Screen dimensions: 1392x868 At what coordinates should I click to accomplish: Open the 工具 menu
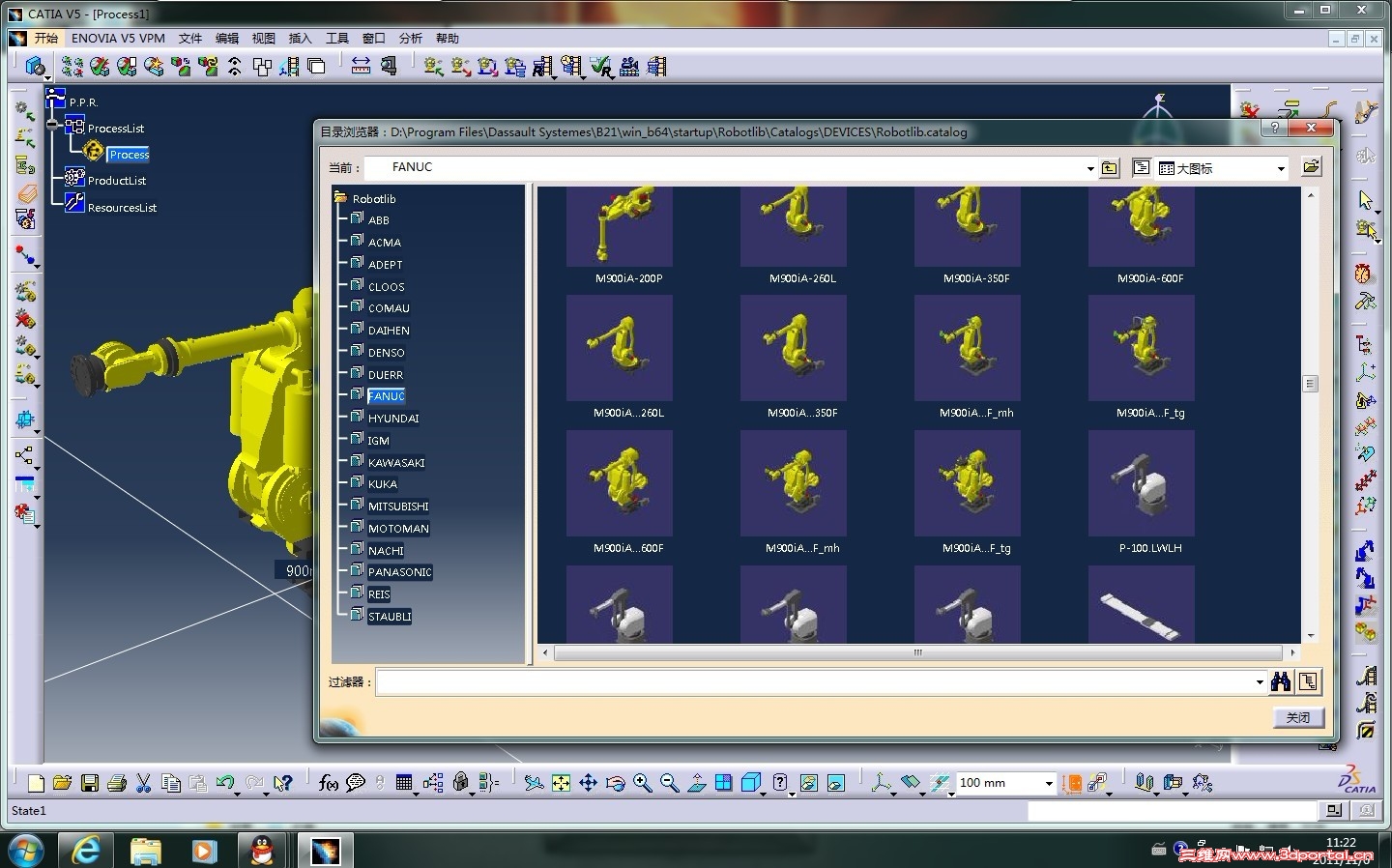tap(337, 39)
